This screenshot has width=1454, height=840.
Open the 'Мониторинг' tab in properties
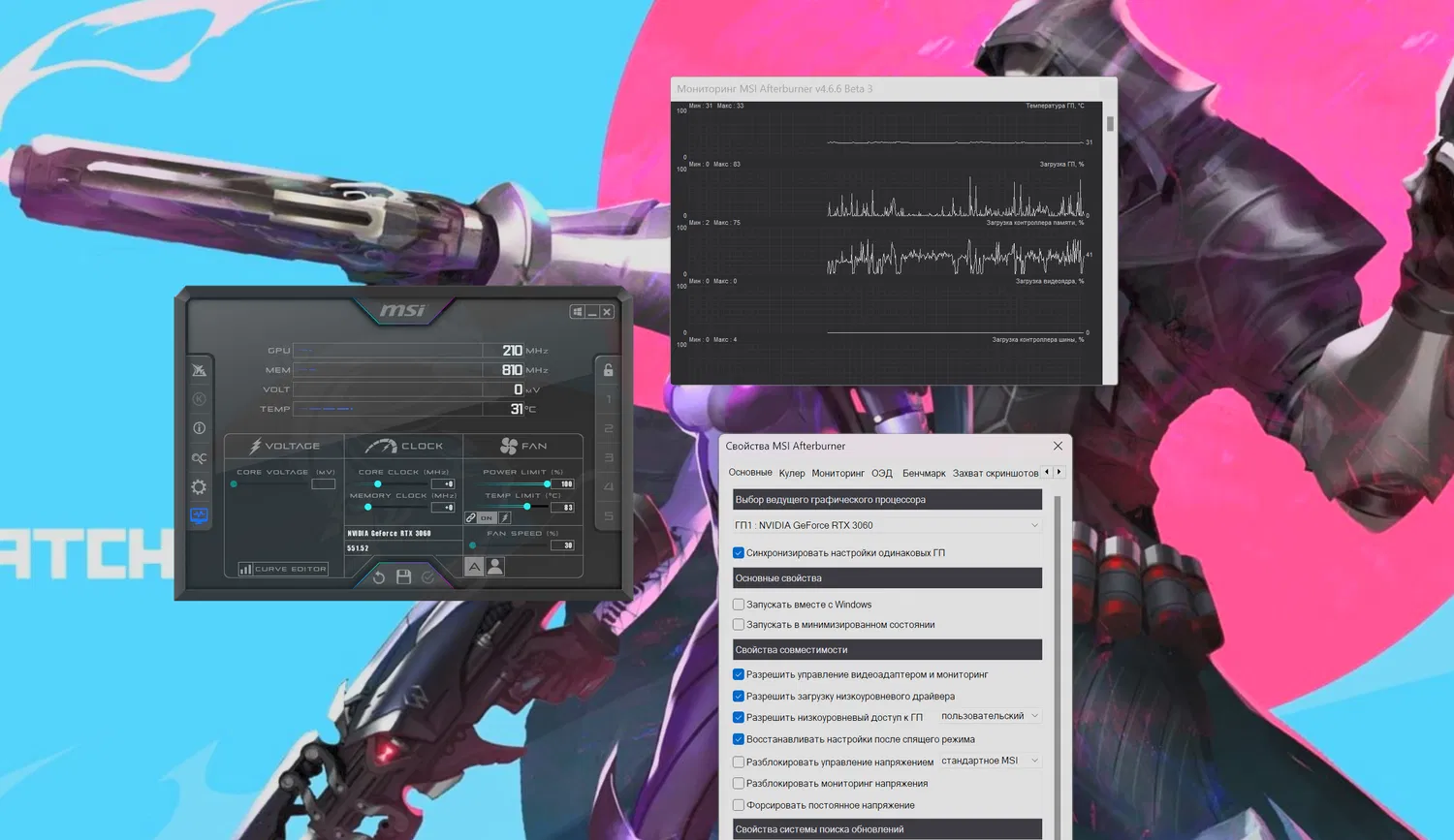838,473
